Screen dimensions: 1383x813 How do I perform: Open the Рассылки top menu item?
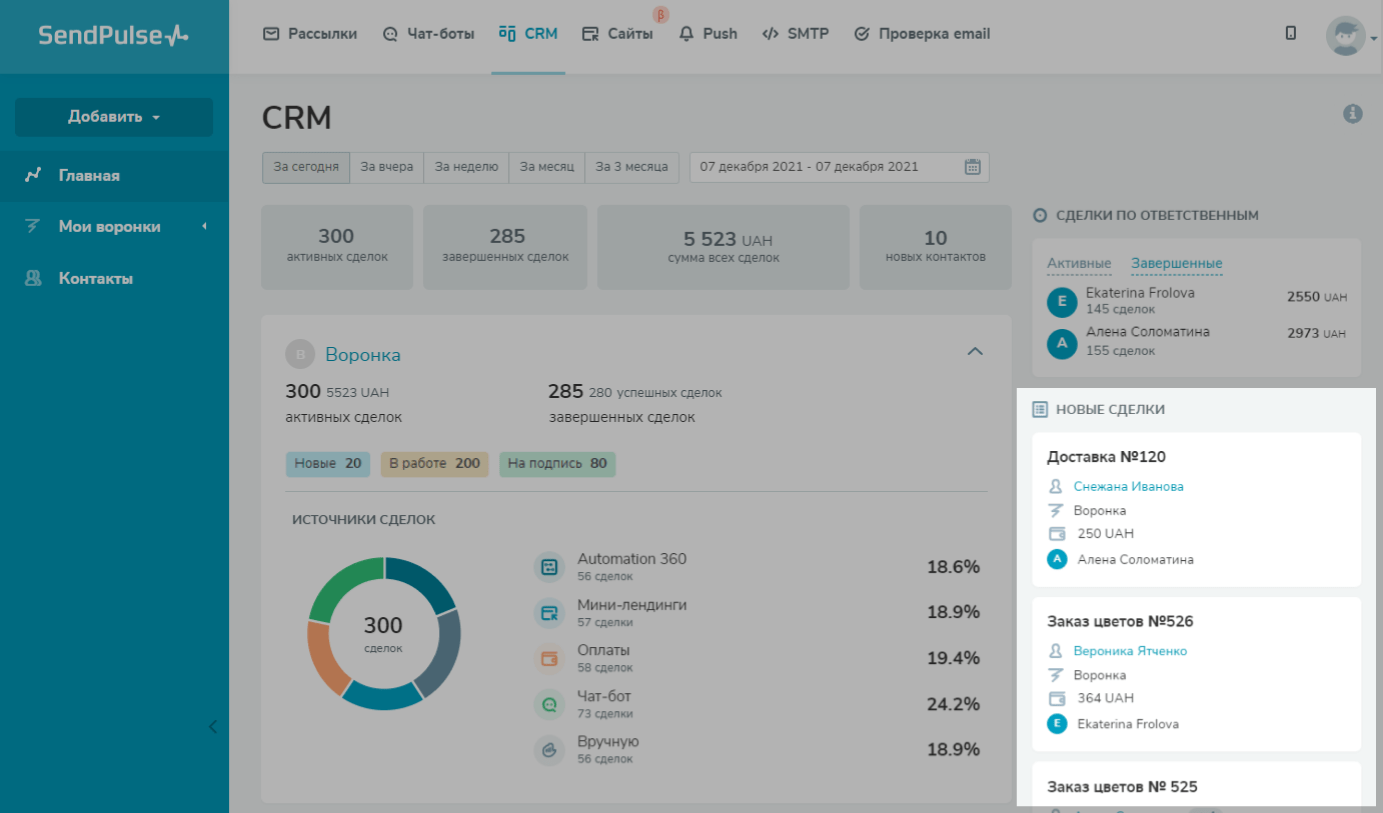tap(310, 34)
